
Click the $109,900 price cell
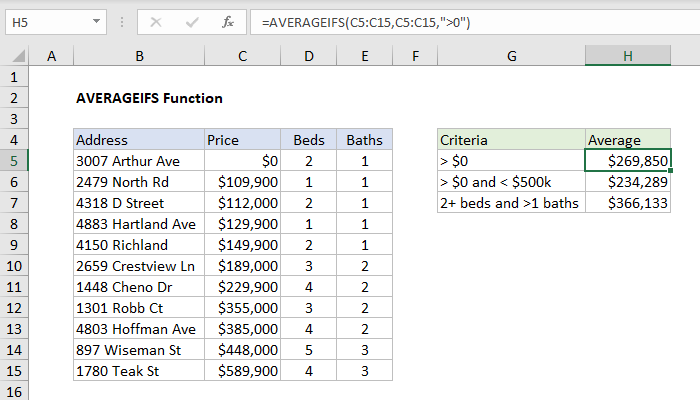pyautogui.click(x=242, y=182)
